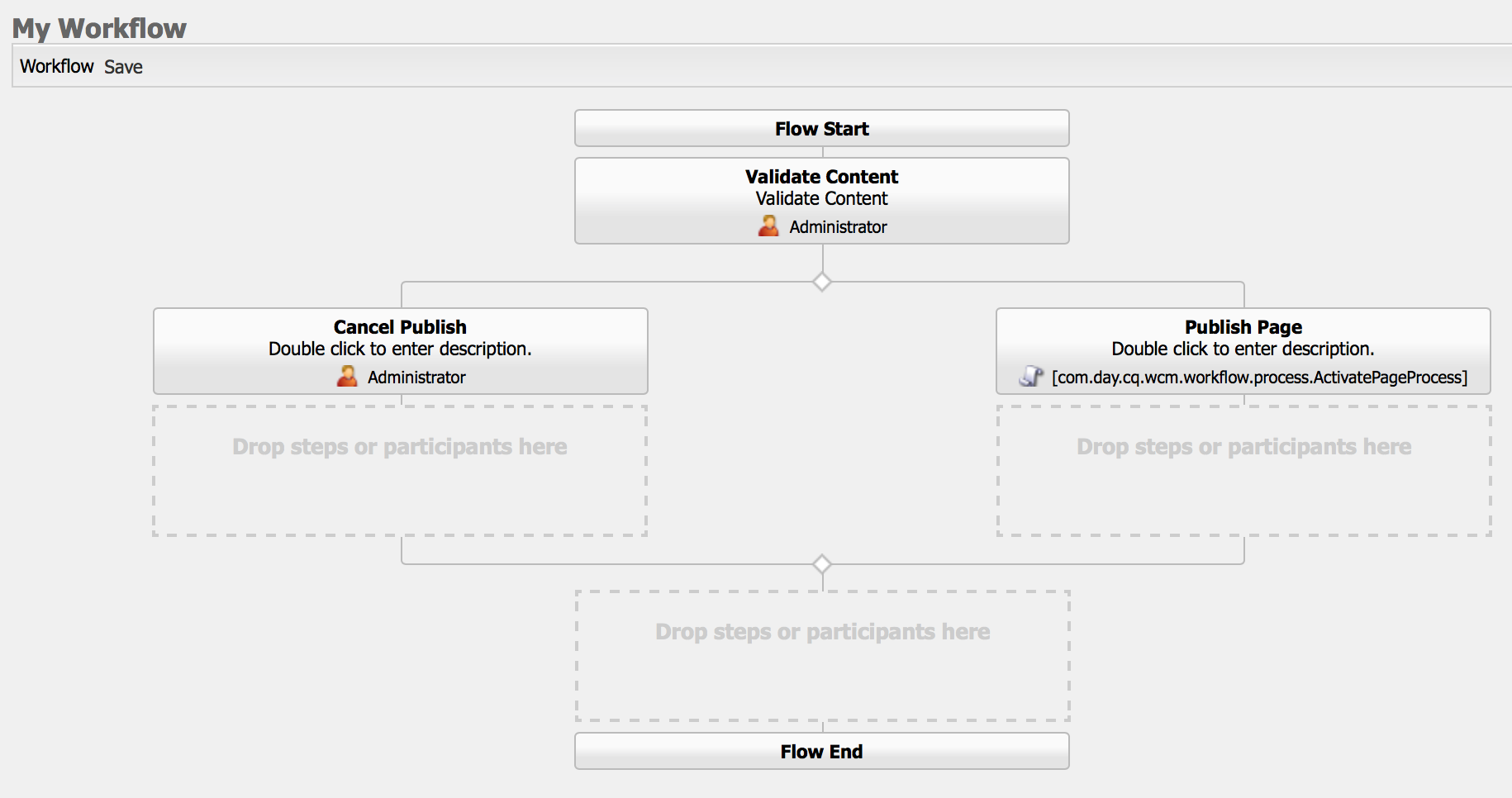Click the My Workflow title heading
Viewport: 1512px width, 798px height.
click(99, 27)
